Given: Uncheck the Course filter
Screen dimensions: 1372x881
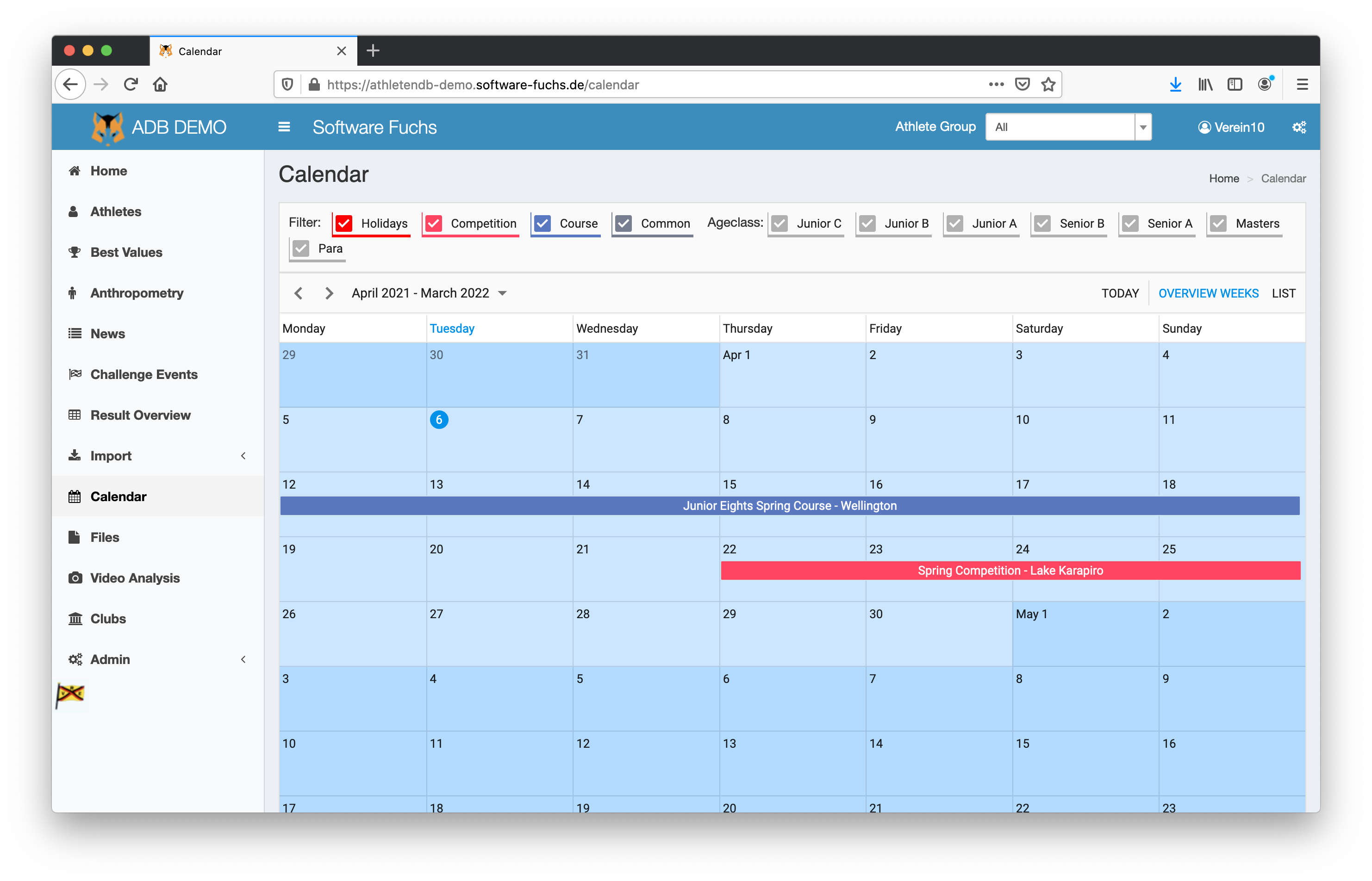Looking at the screenshot, I should point(543,223).
